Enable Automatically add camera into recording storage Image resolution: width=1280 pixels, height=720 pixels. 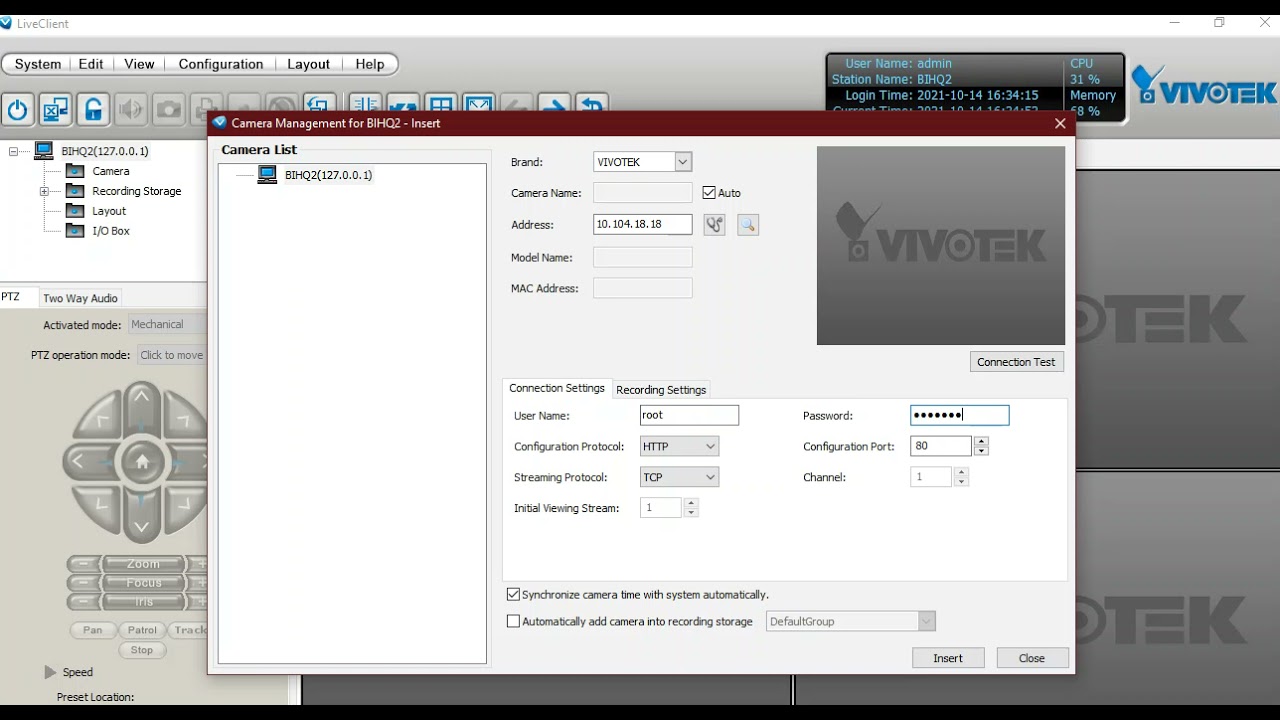click(514, 621)
